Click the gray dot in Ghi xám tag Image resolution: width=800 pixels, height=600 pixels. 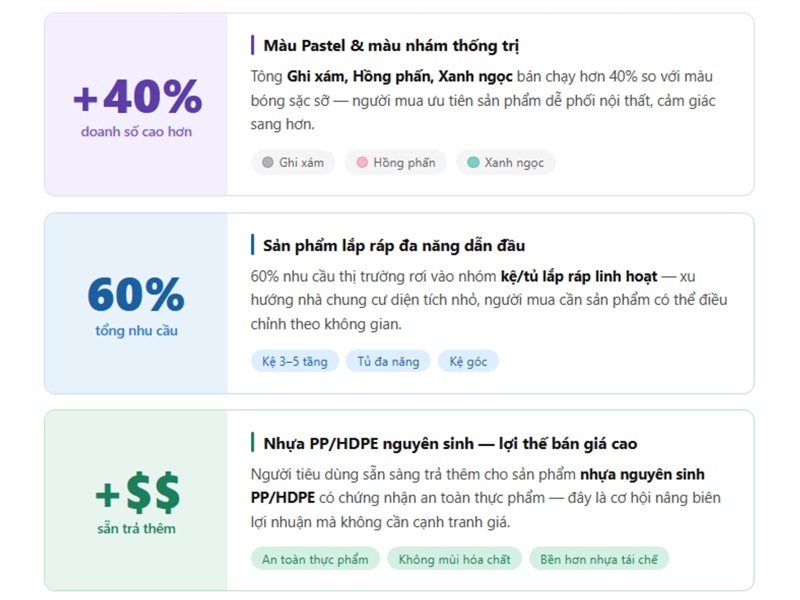267,162
